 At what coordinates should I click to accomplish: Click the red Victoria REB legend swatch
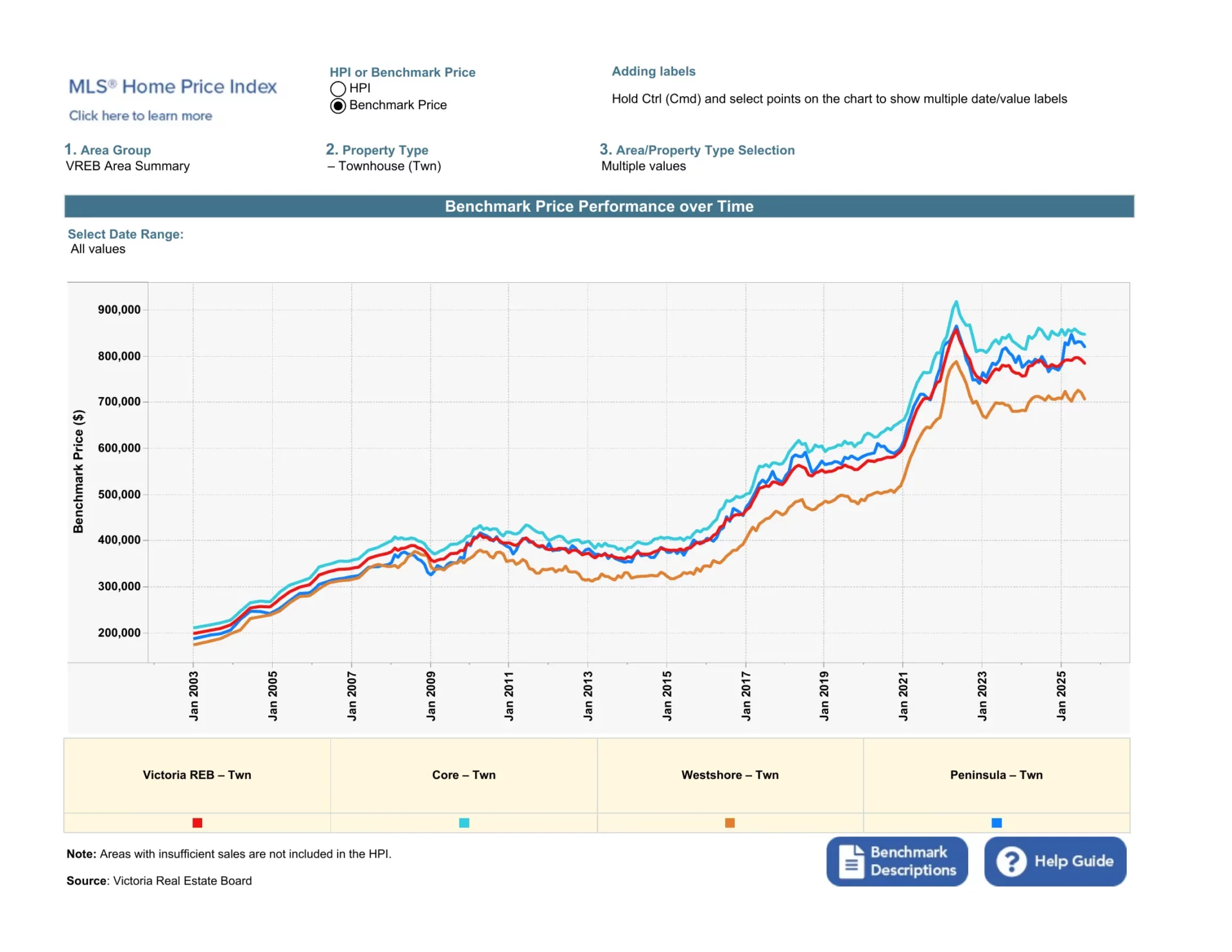[197, 823]
